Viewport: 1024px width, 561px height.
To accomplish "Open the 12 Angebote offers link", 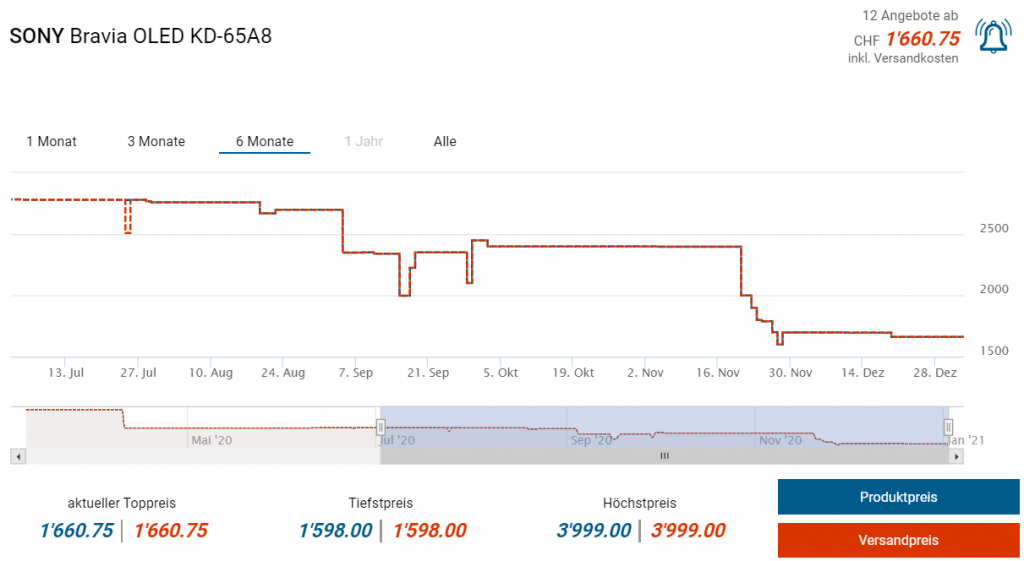I will click(x=910, y=16).
